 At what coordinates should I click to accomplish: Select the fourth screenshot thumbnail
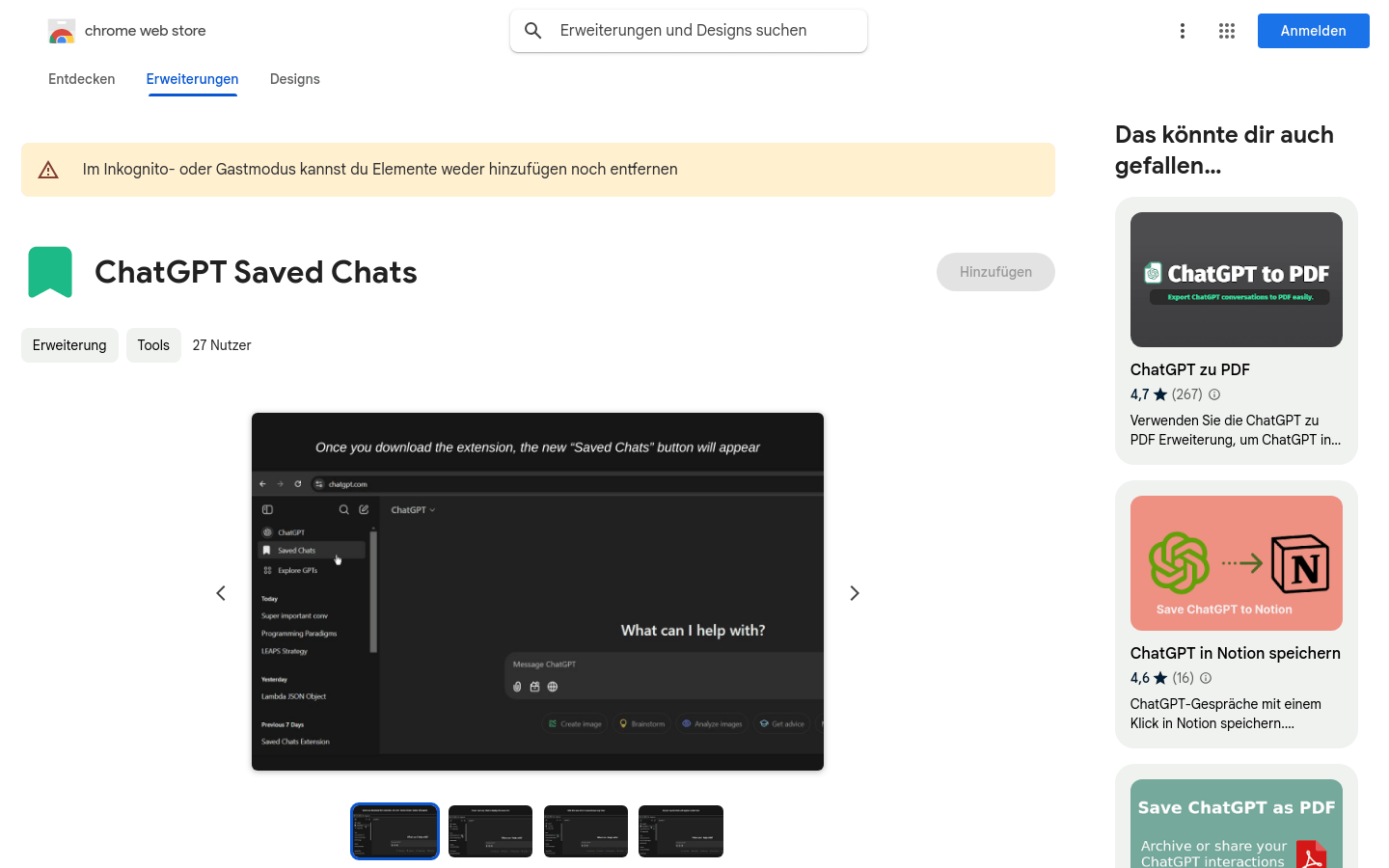point(681,831)
